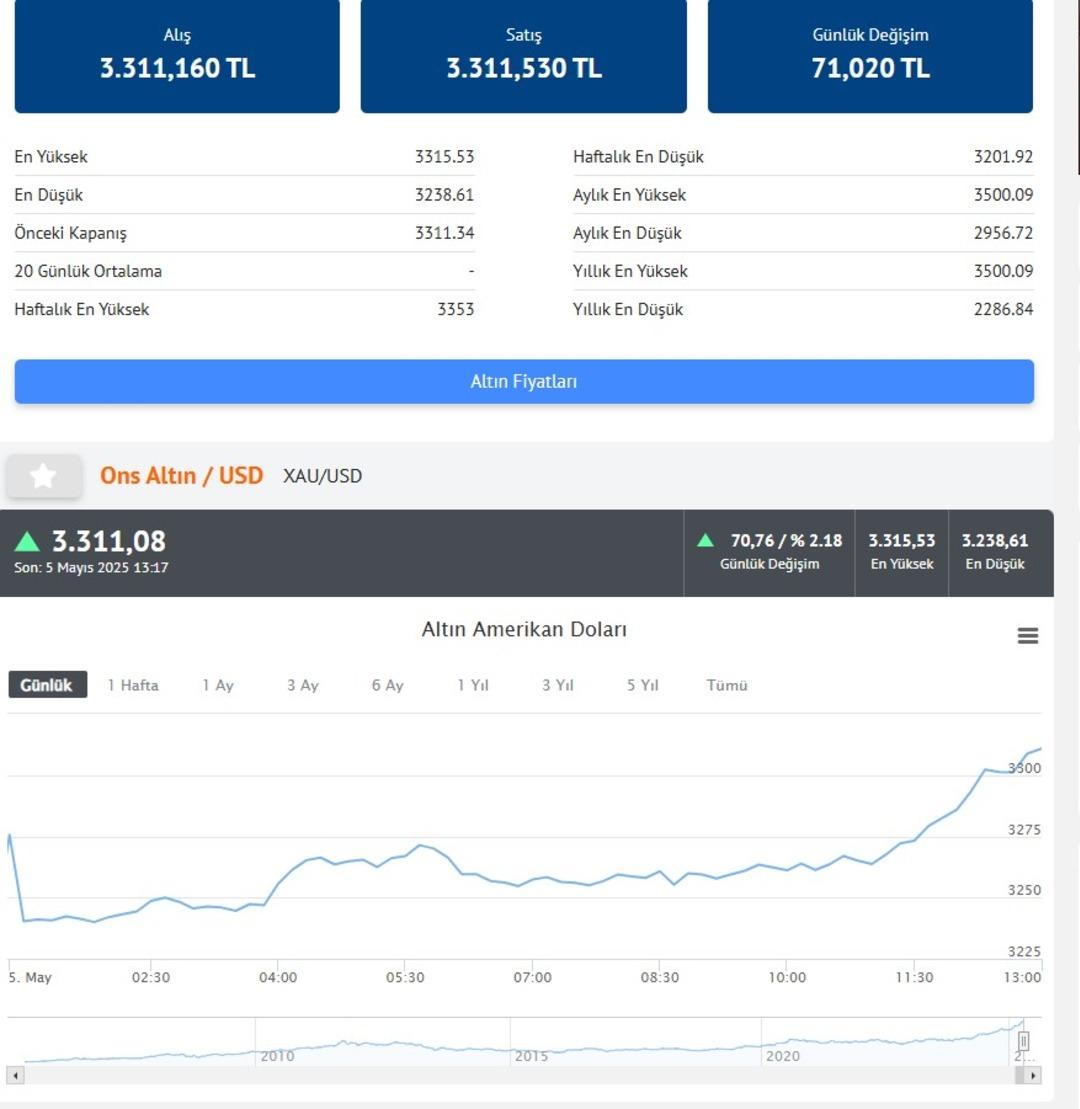
Task: Select the Günlük chart range
Action: click(x=47, y=685)
